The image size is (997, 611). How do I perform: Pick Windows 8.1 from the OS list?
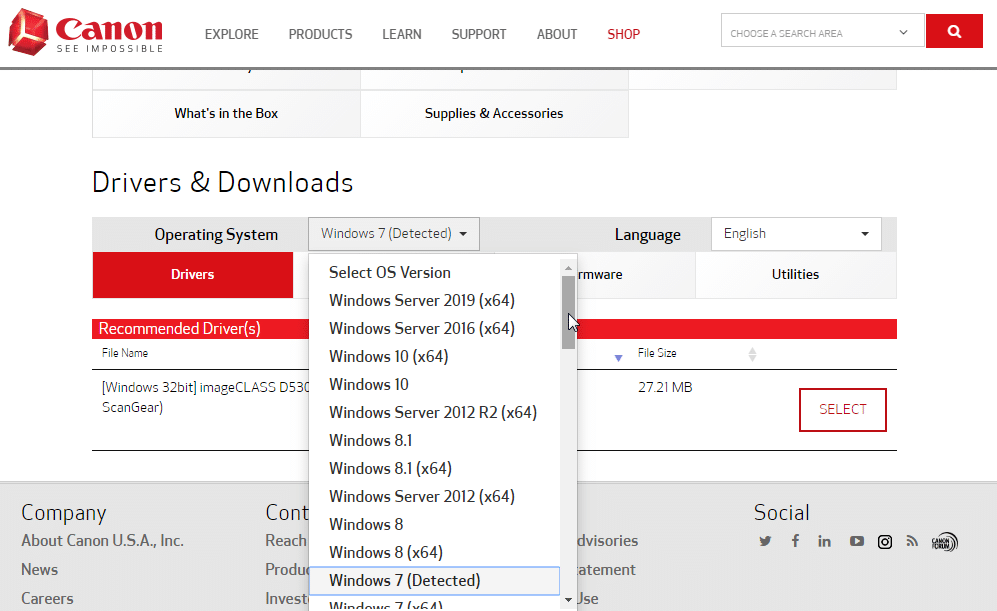tap(370, 440)
